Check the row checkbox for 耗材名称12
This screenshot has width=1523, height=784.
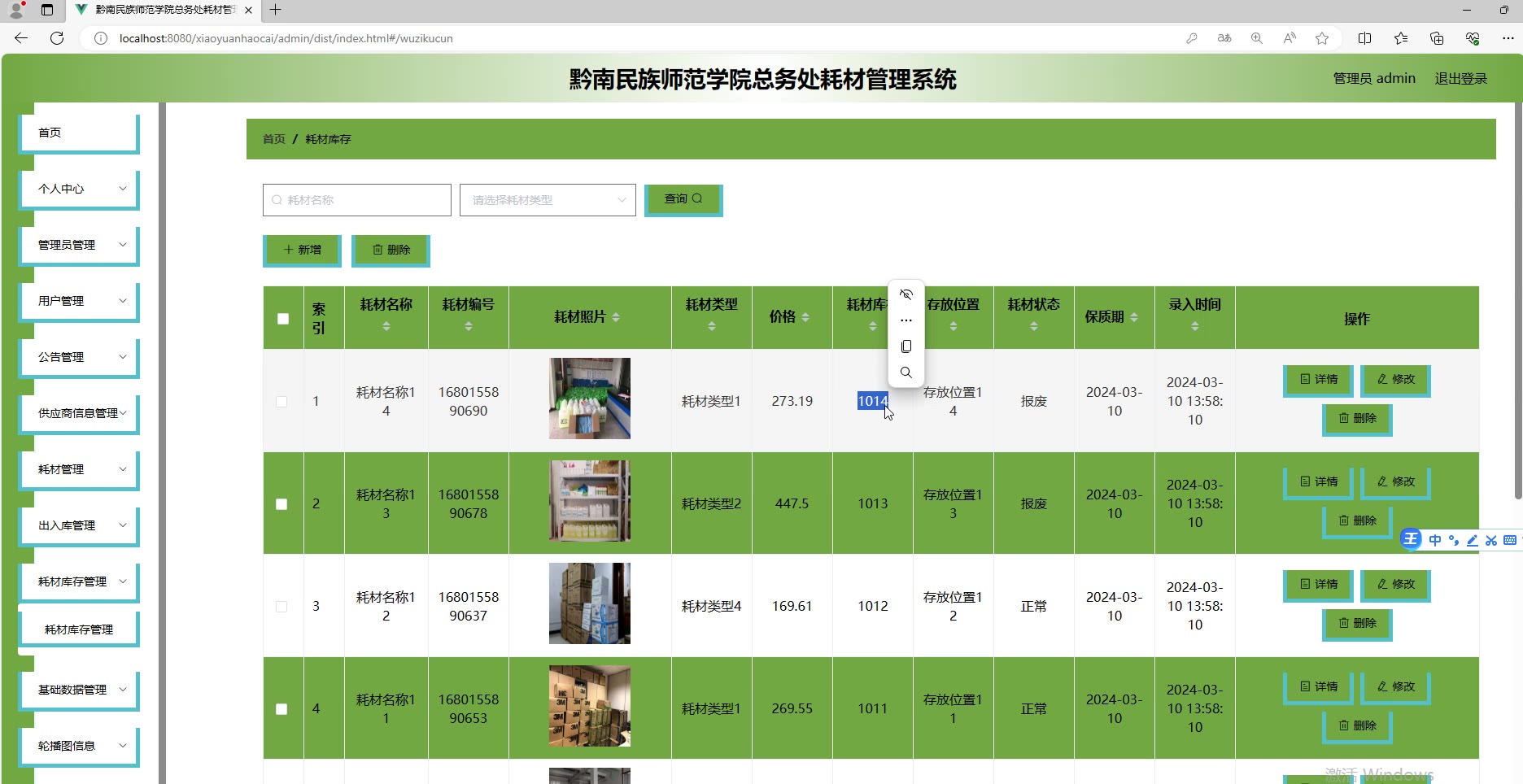pyautogui.click(x=281, y=607)
